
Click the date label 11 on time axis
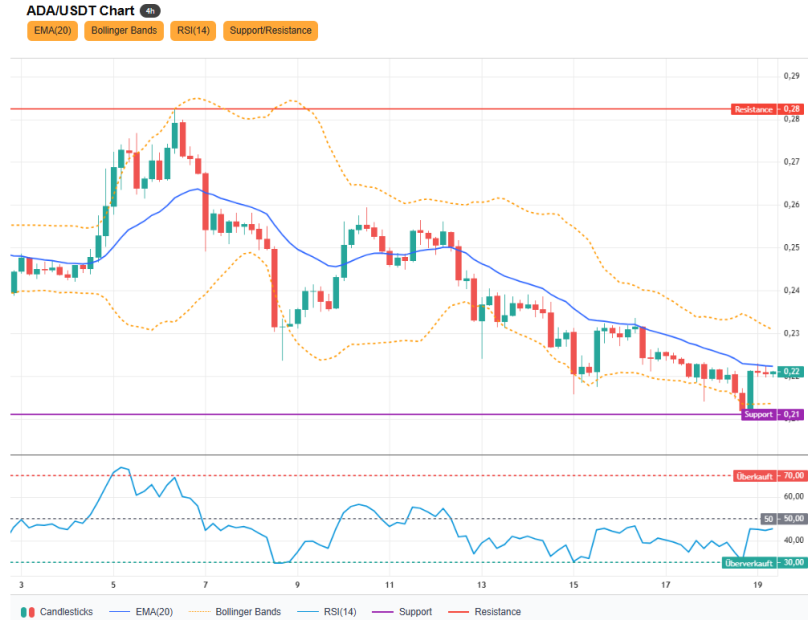pos(390,585)
